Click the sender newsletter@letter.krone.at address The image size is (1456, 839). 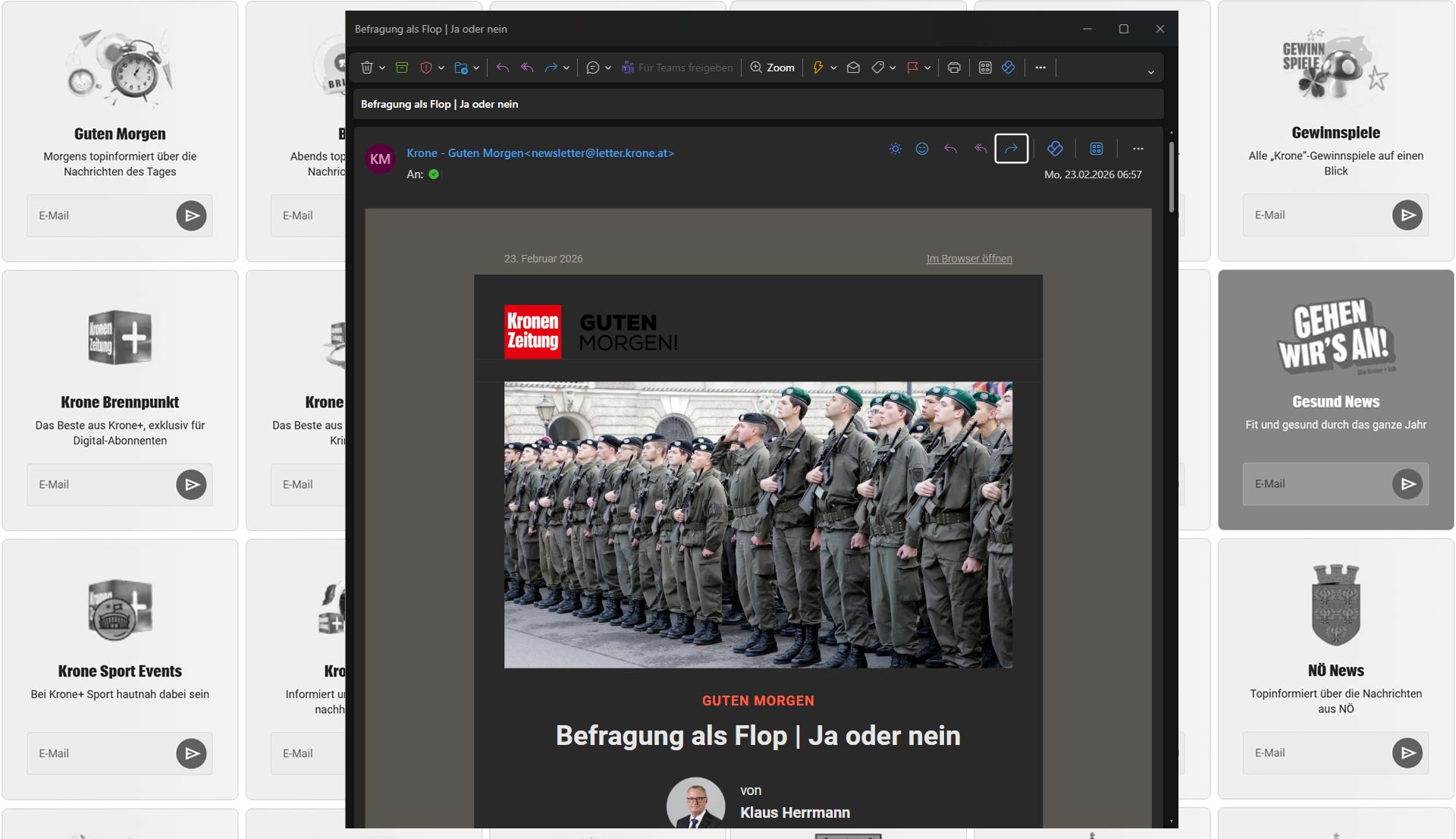(602, 153)
